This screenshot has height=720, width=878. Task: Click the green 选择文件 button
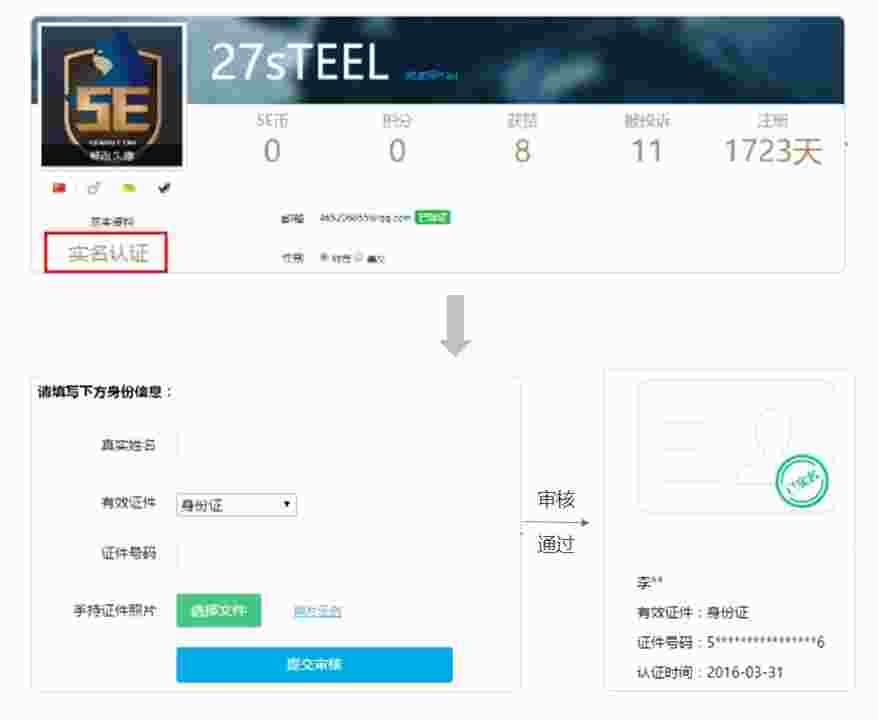[218, 610]
